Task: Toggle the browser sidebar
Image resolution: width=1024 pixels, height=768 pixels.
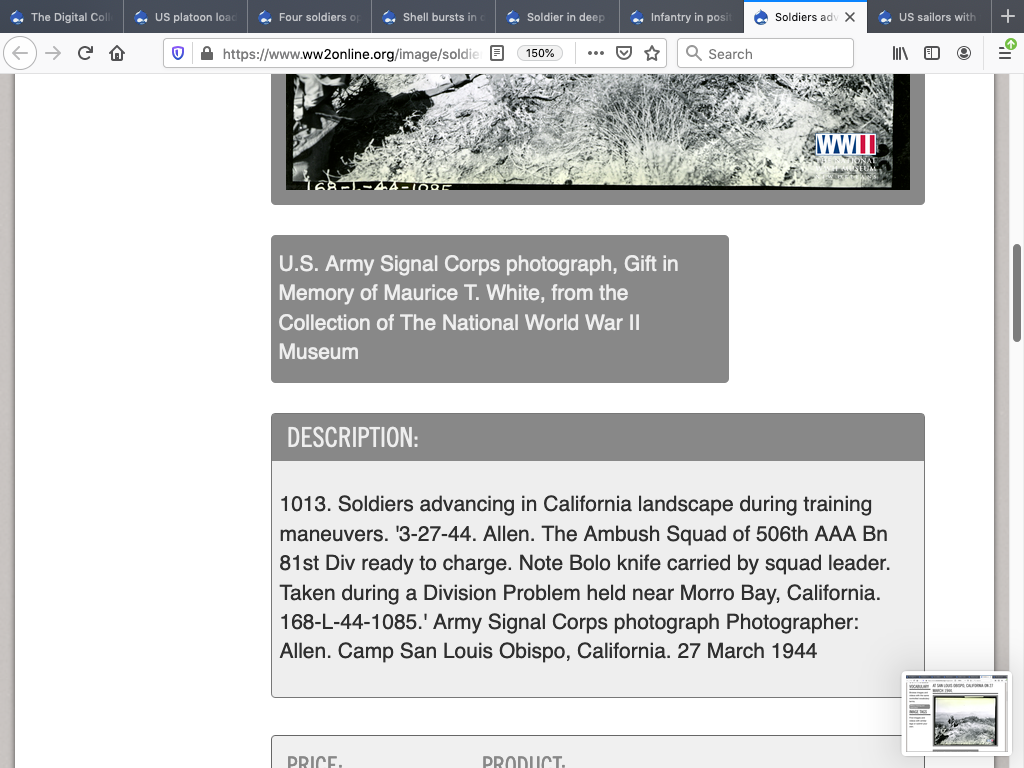Action: (x=932, y=54)
